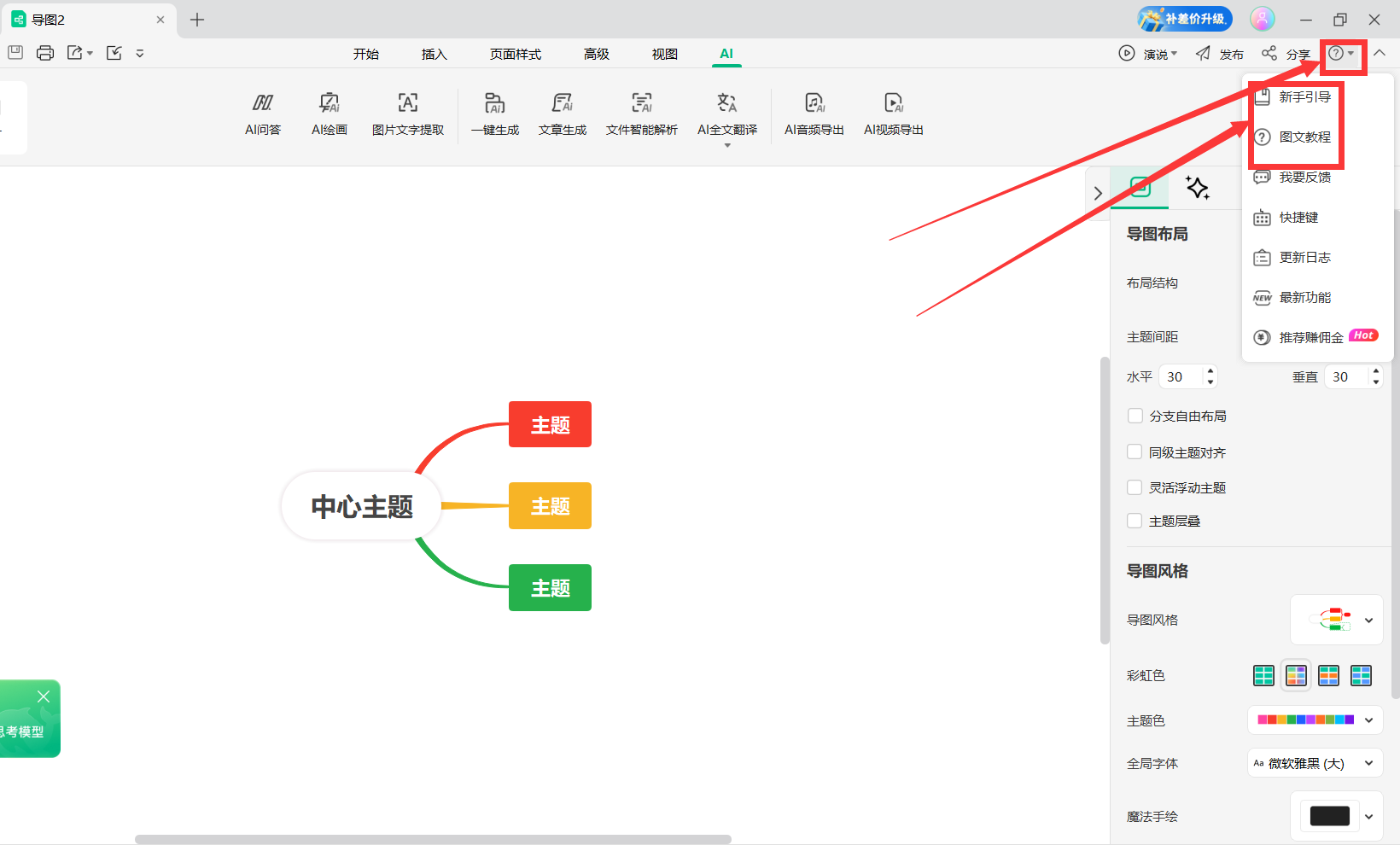Close the 导图2 document tab

click(x=160, y=20)
